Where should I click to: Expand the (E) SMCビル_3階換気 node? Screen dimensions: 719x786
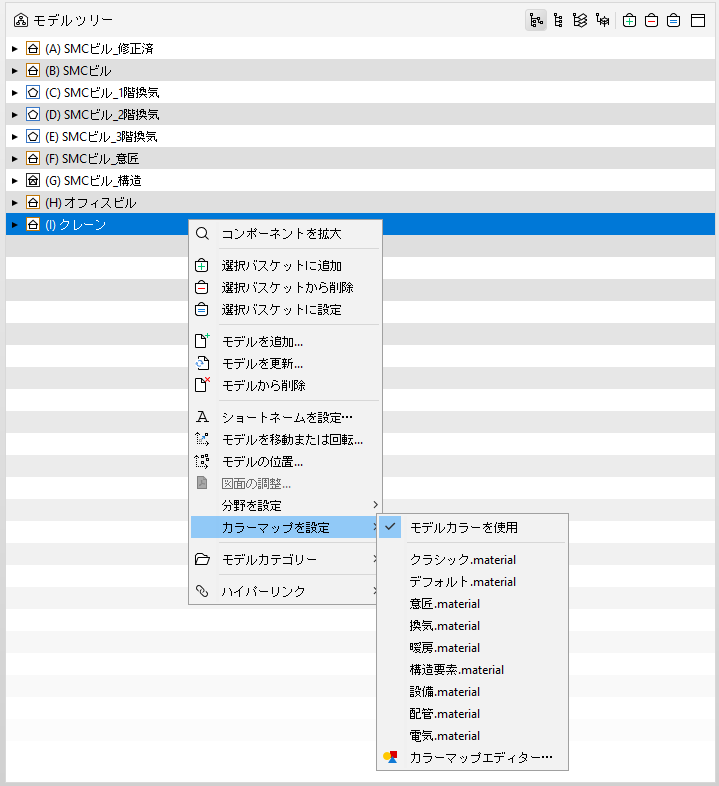[x=15, y=136]
